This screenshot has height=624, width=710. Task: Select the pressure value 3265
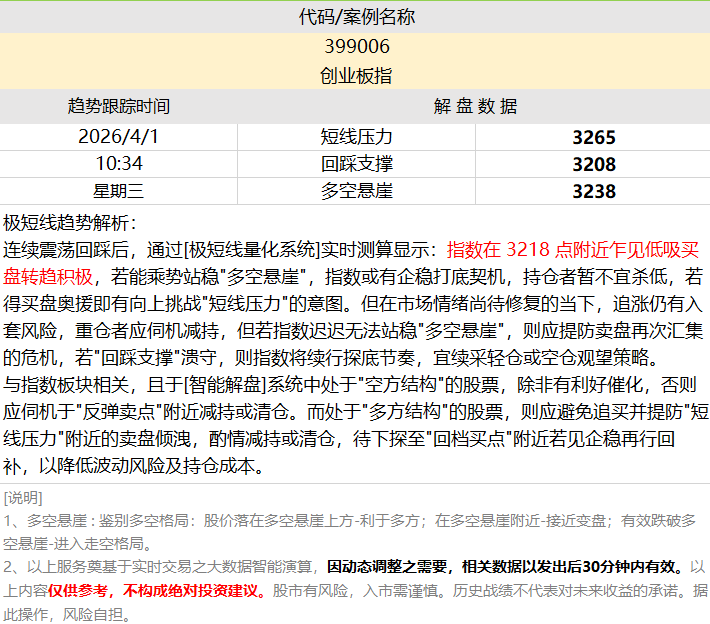(593, 138)
